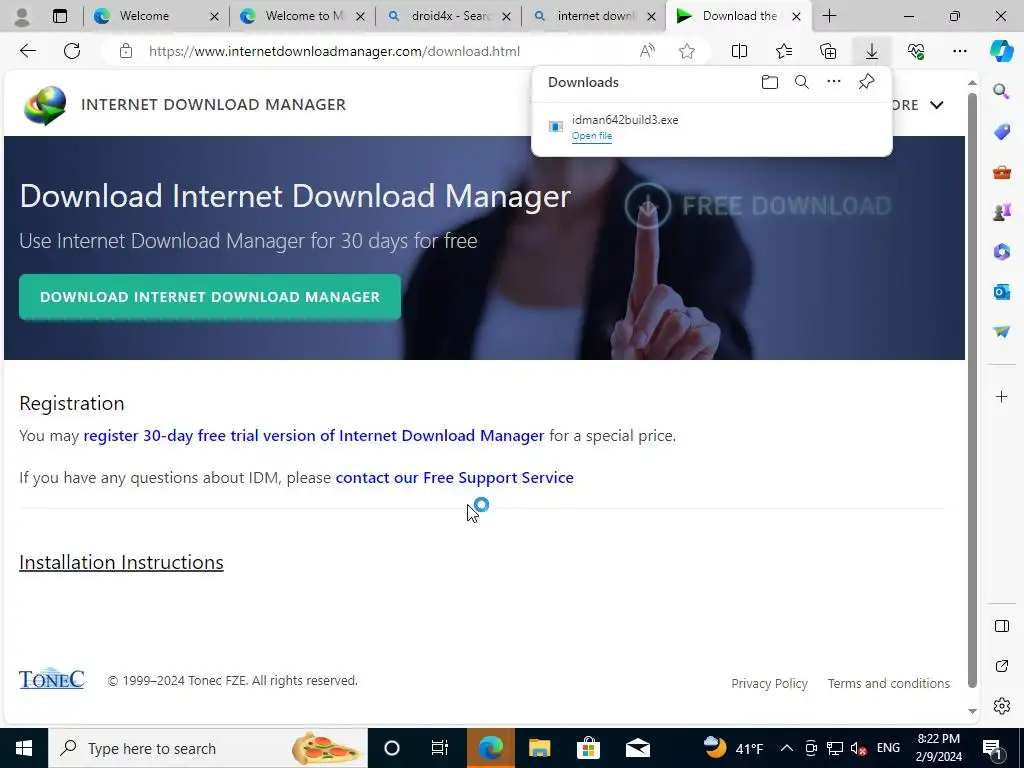The height and width of the screenshot is (768, 1024).
Task: Open Installation Instructions link
Action: 121,562
